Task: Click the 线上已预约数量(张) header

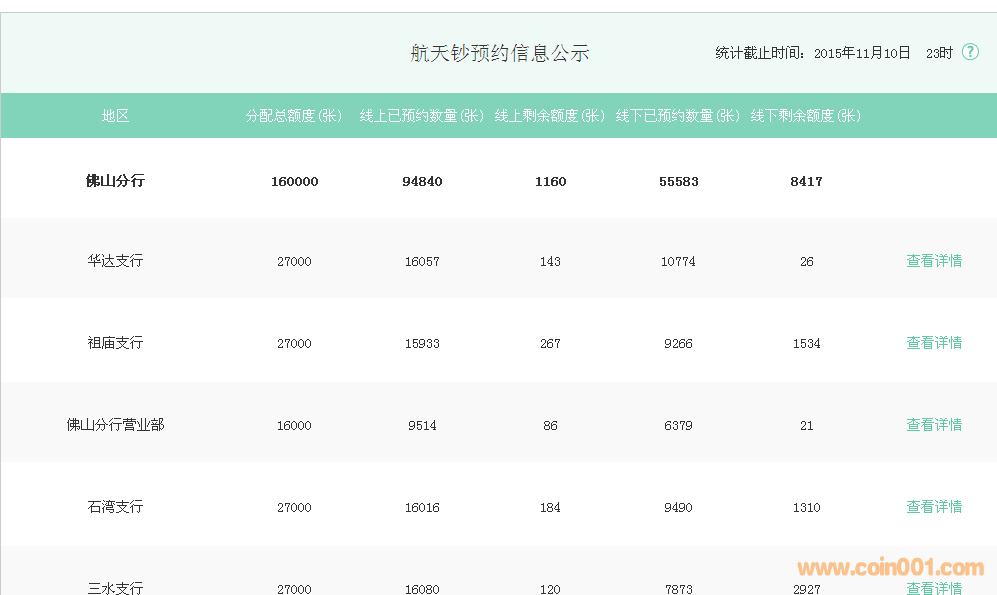Action: [x=422, y=116]
